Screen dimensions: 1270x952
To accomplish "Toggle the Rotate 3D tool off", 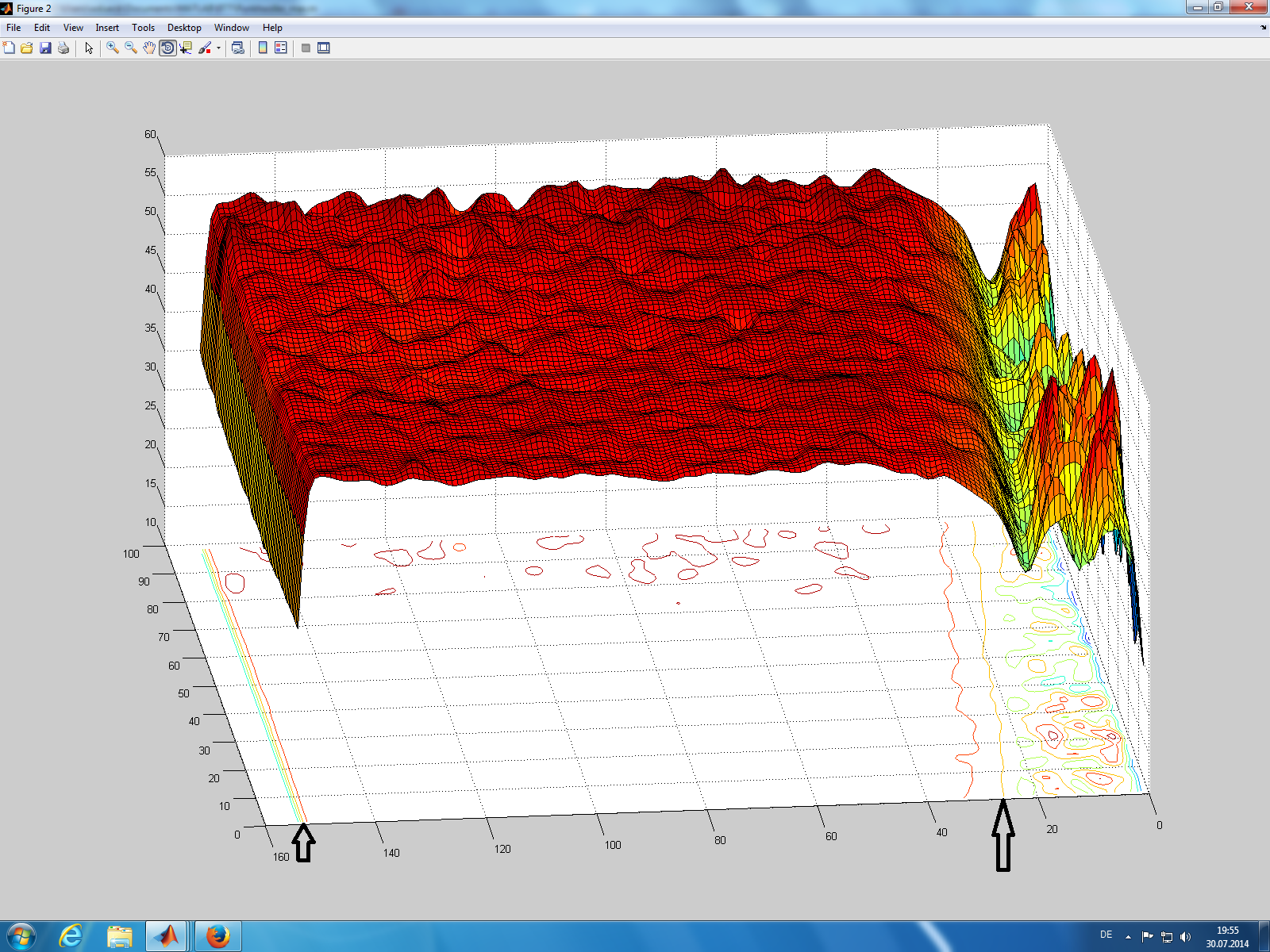I will click(167, 48).
